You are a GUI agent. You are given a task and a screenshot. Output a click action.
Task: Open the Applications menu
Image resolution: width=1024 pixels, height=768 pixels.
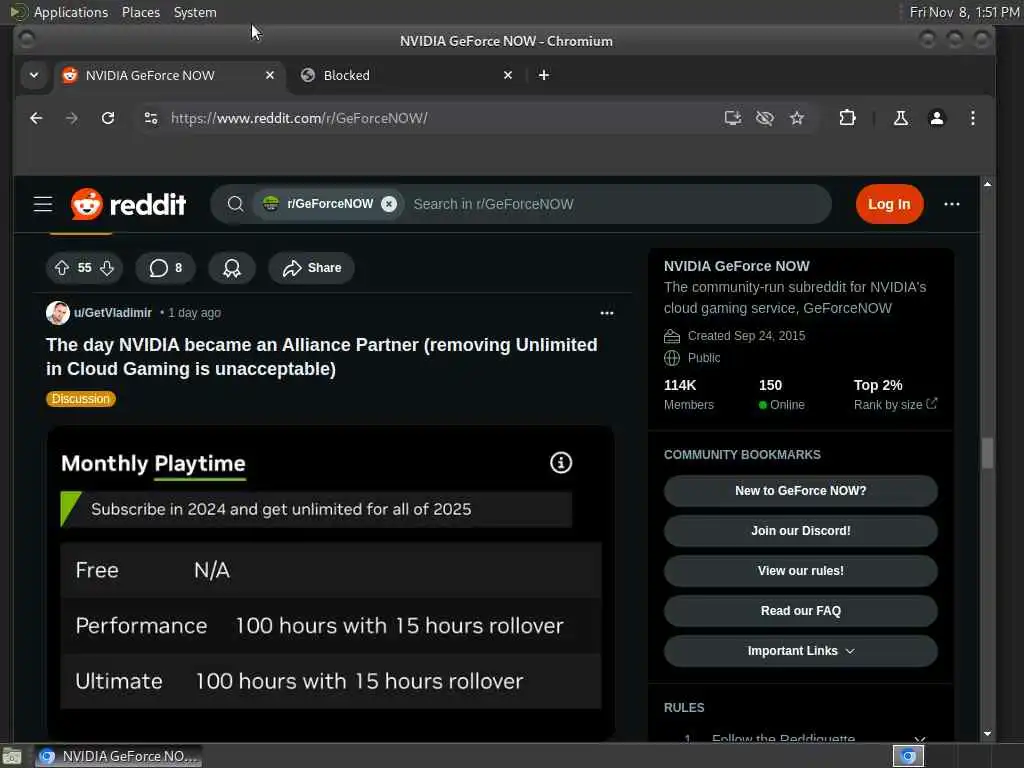point(71,12)
